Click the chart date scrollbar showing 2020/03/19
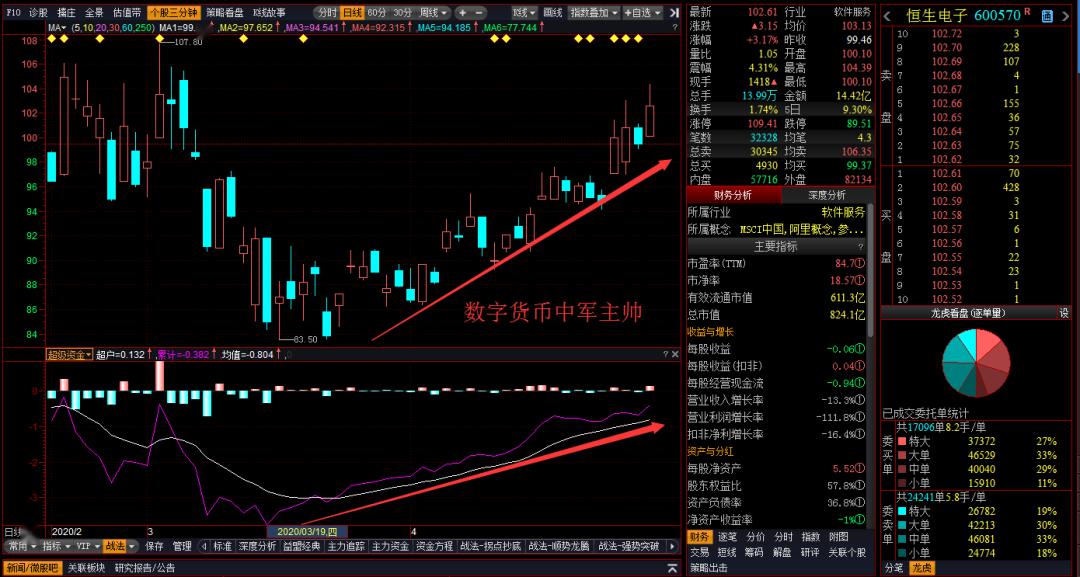 [305, 529]
